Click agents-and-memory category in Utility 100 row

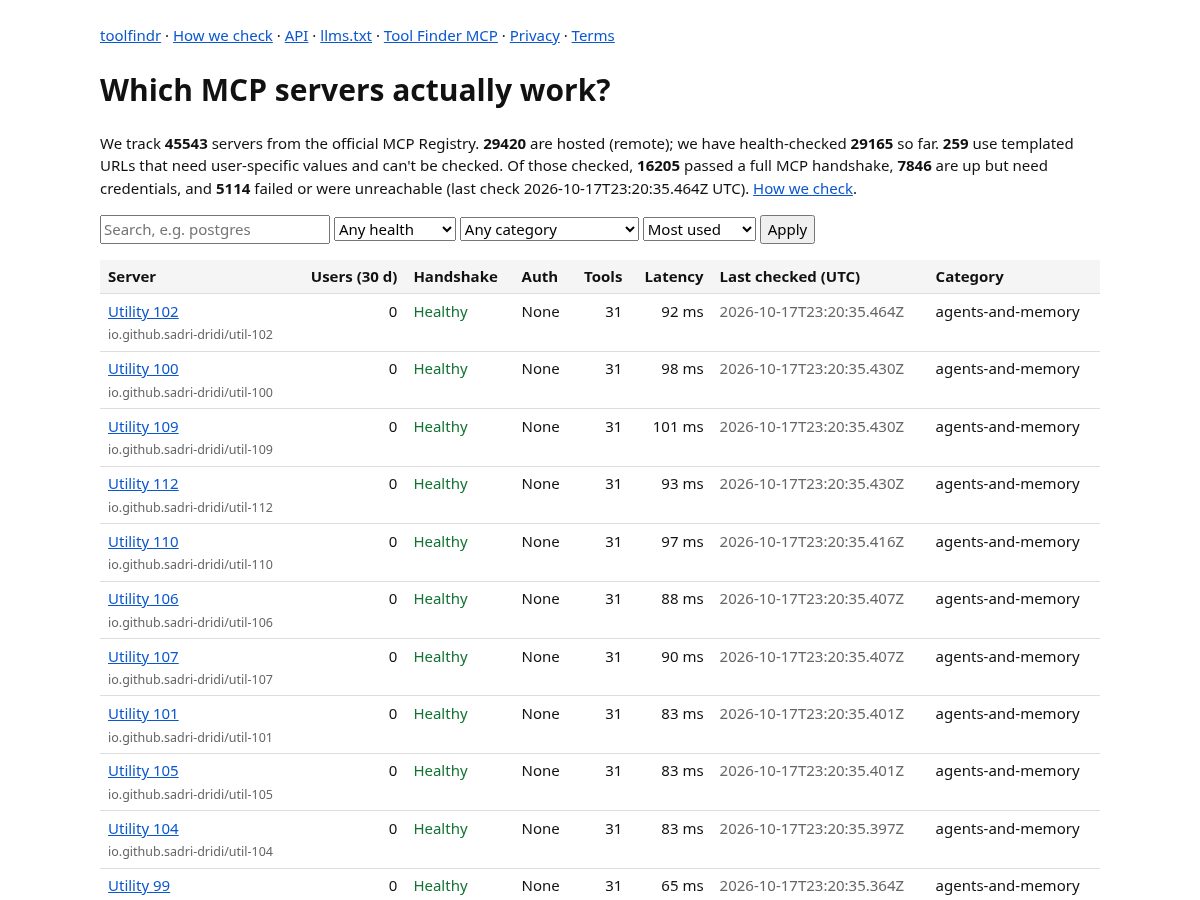[x=1008, y=369]
